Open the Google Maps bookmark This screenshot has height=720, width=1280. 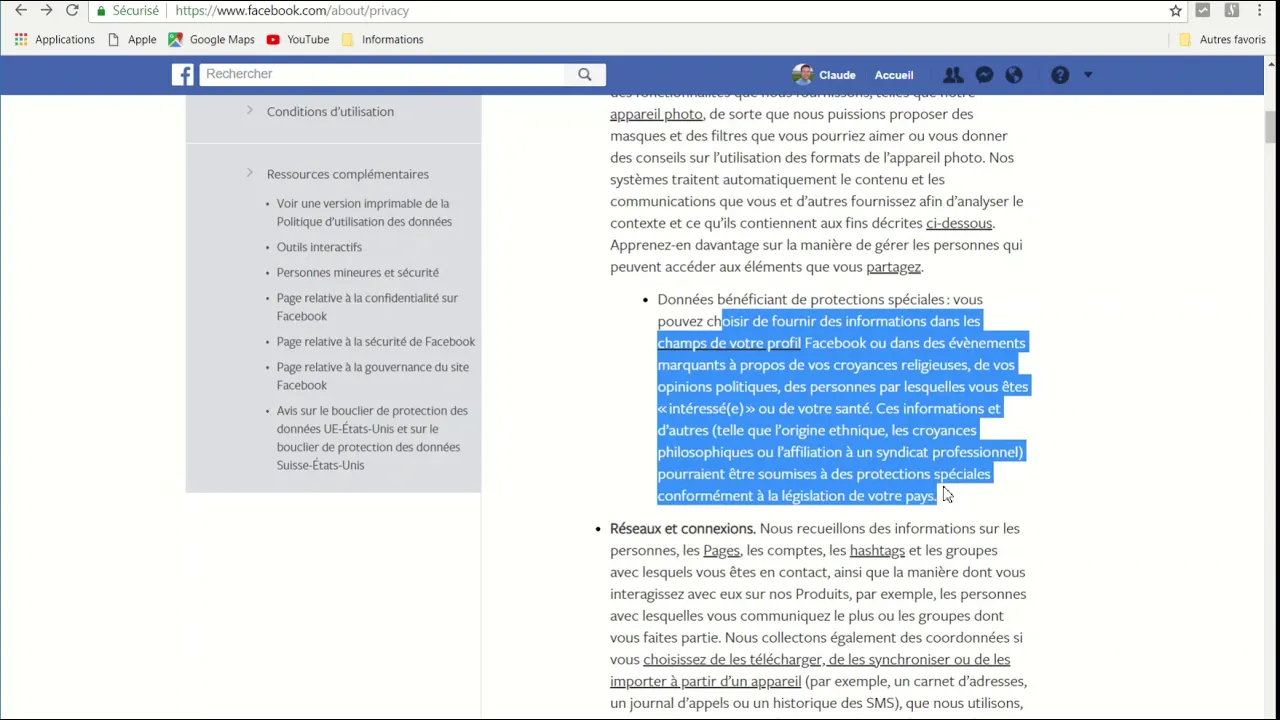click(x=211, y=39)
